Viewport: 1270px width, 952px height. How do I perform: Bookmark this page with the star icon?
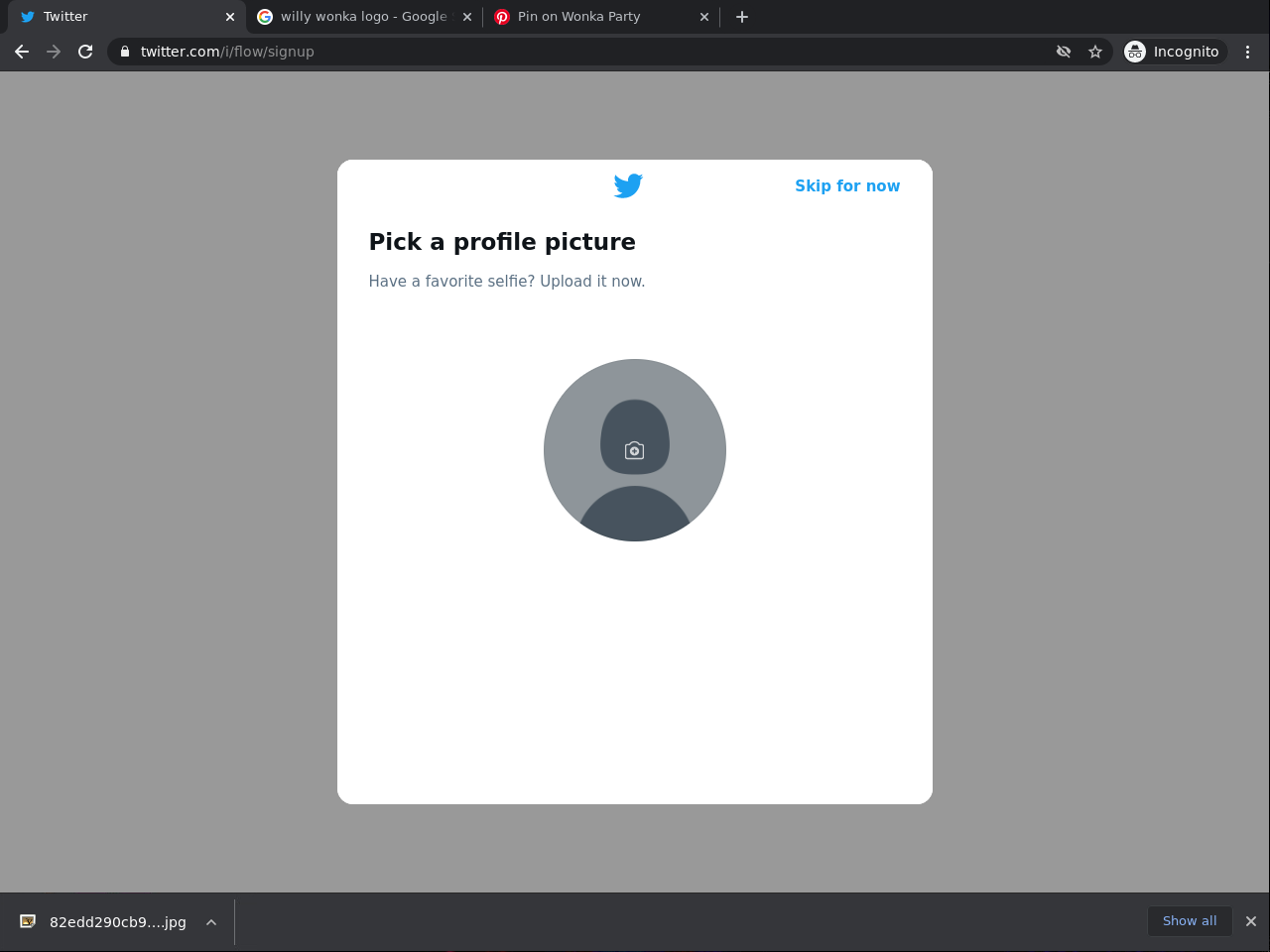(1095, 52)
